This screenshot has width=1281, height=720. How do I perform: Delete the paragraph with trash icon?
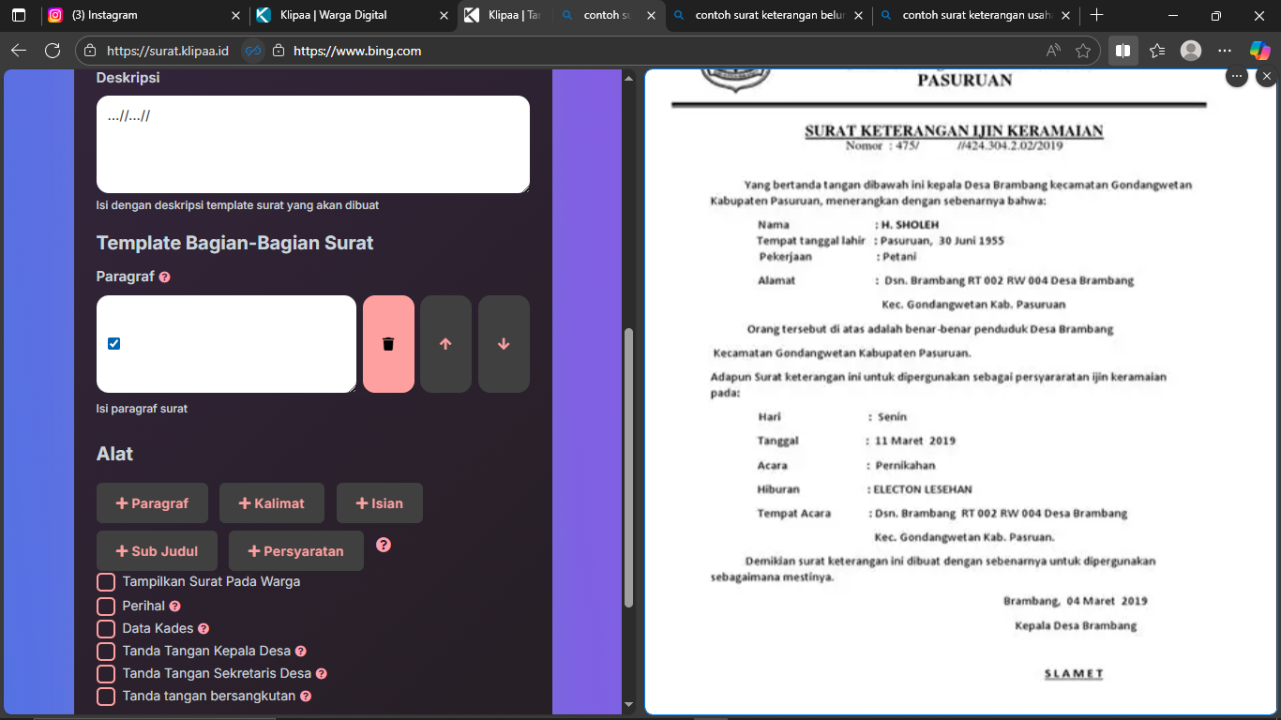[x=388, y=344]
